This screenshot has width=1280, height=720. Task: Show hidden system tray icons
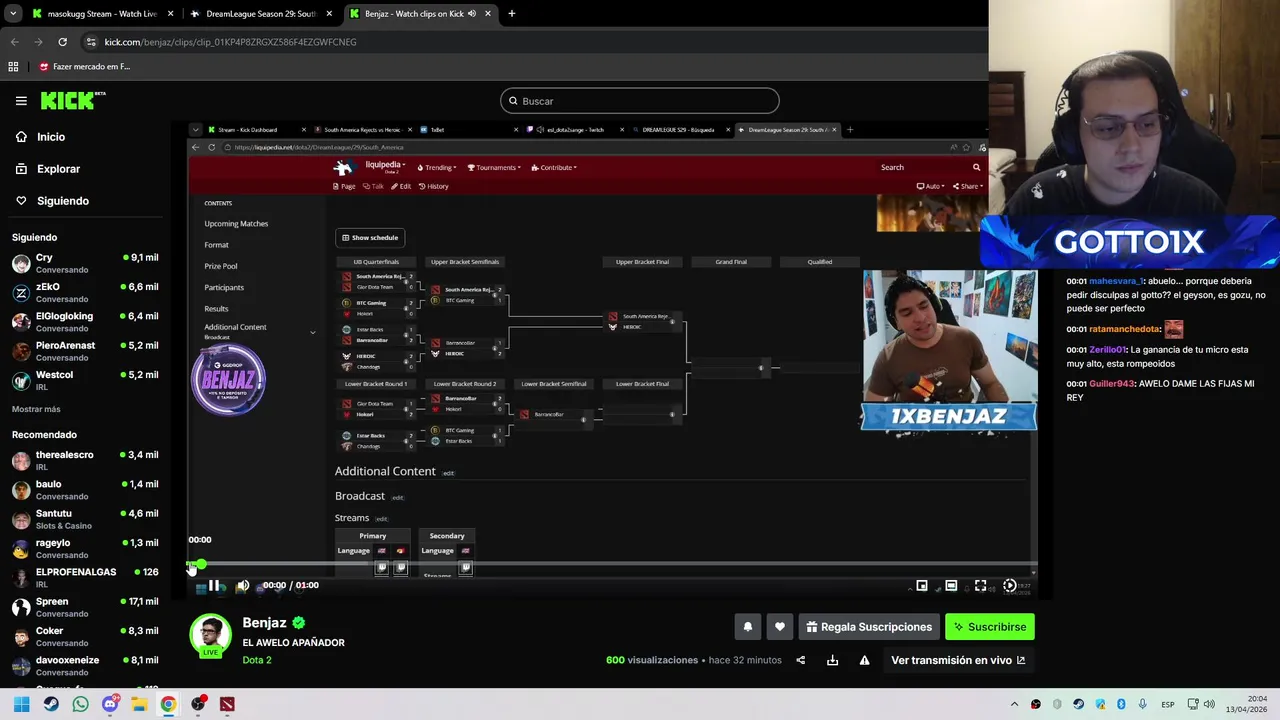click(x=1014, y=704)
